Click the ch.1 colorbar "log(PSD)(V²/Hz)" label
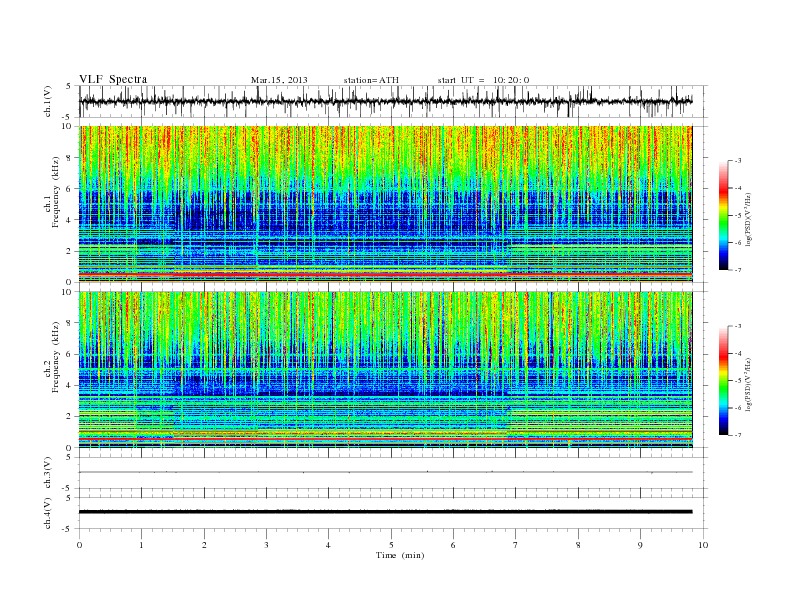Image resolution: width=792 pixels, height=612 pixels. coord(748,219)
